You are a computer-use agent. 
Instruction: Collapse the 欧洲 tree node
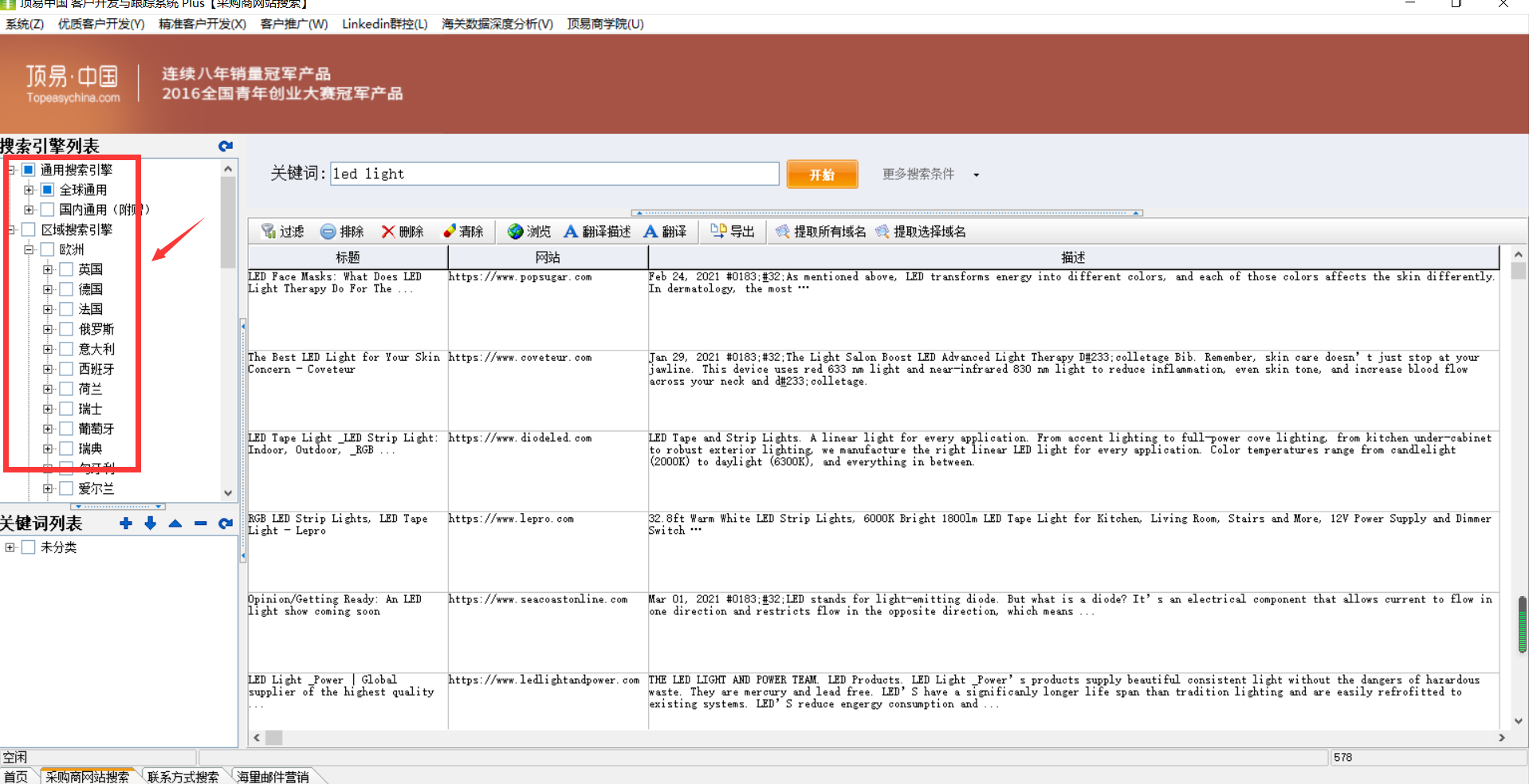click(x=29, y=249)
